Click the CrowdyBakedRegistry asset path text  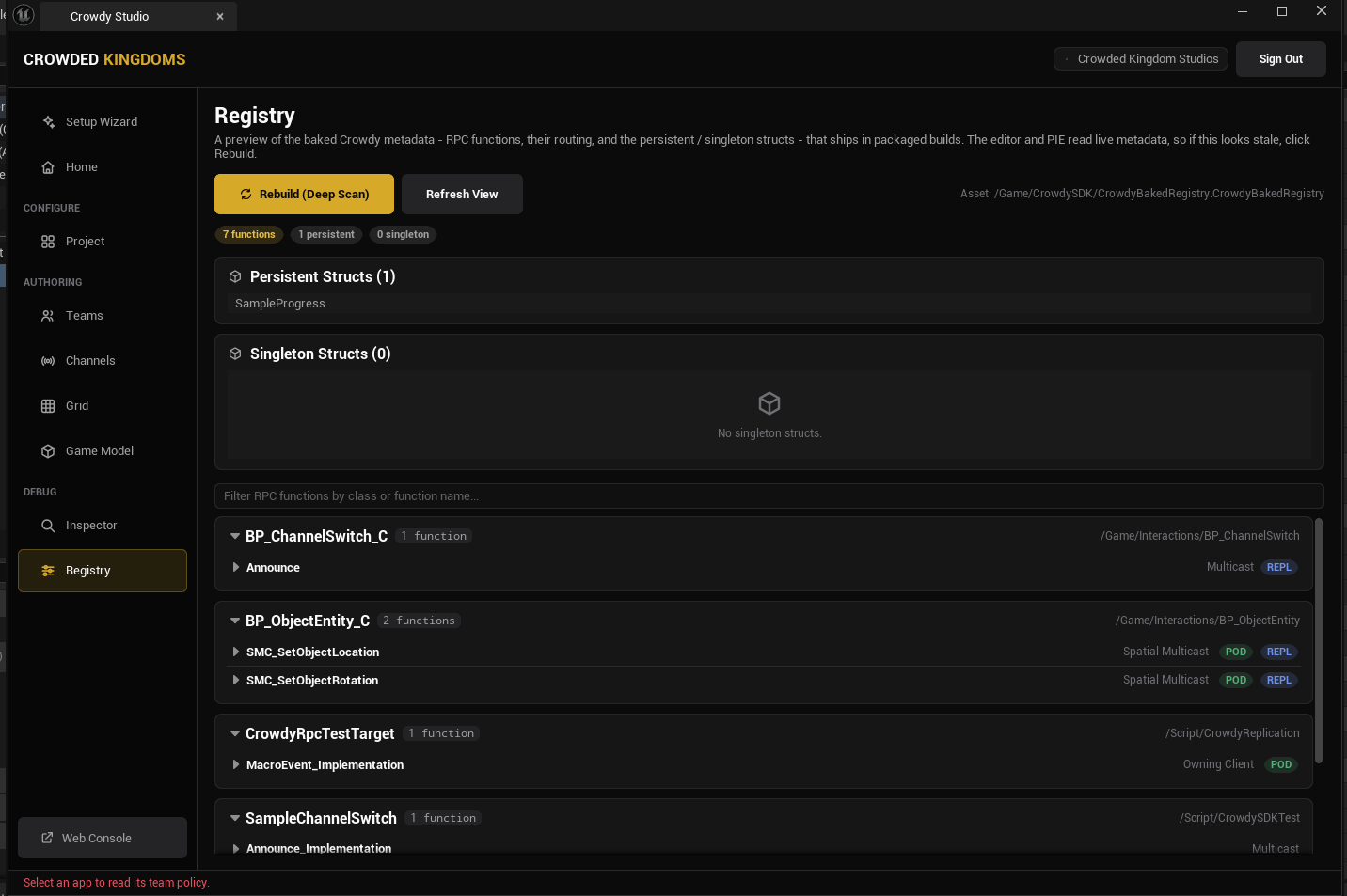coord(1142,194)
